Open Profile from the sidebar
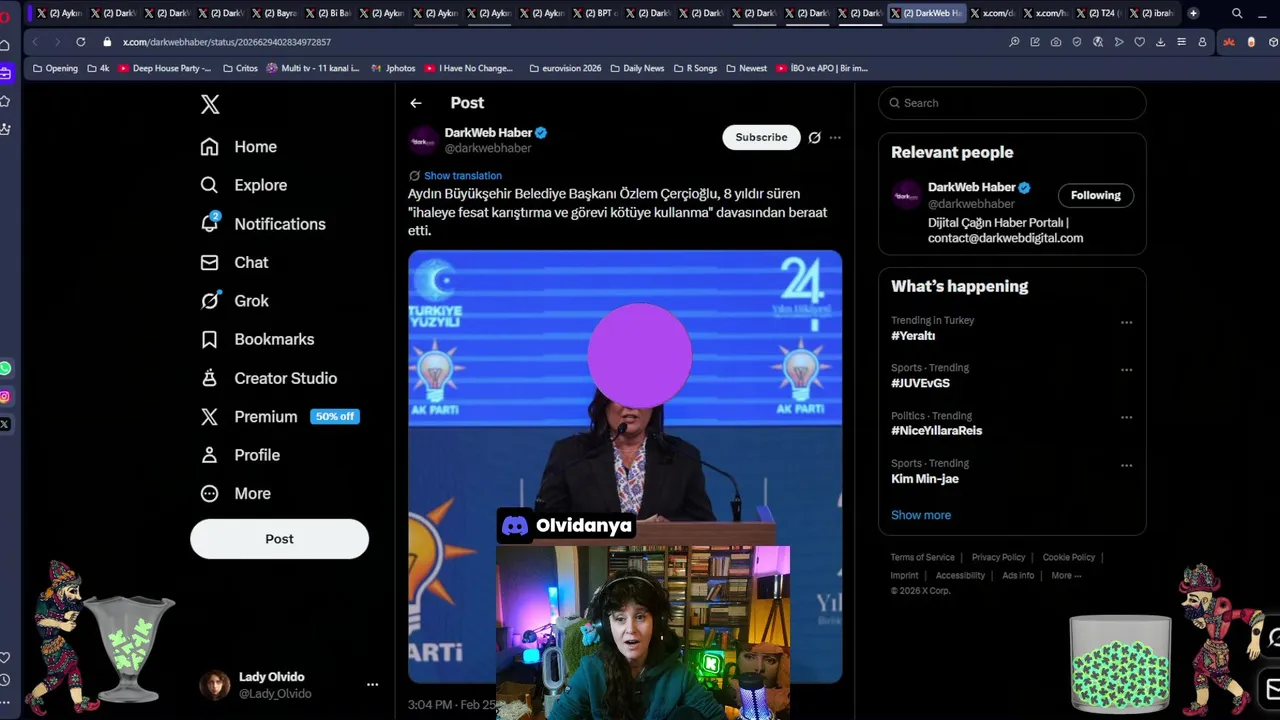 click(x=240, y=455)
